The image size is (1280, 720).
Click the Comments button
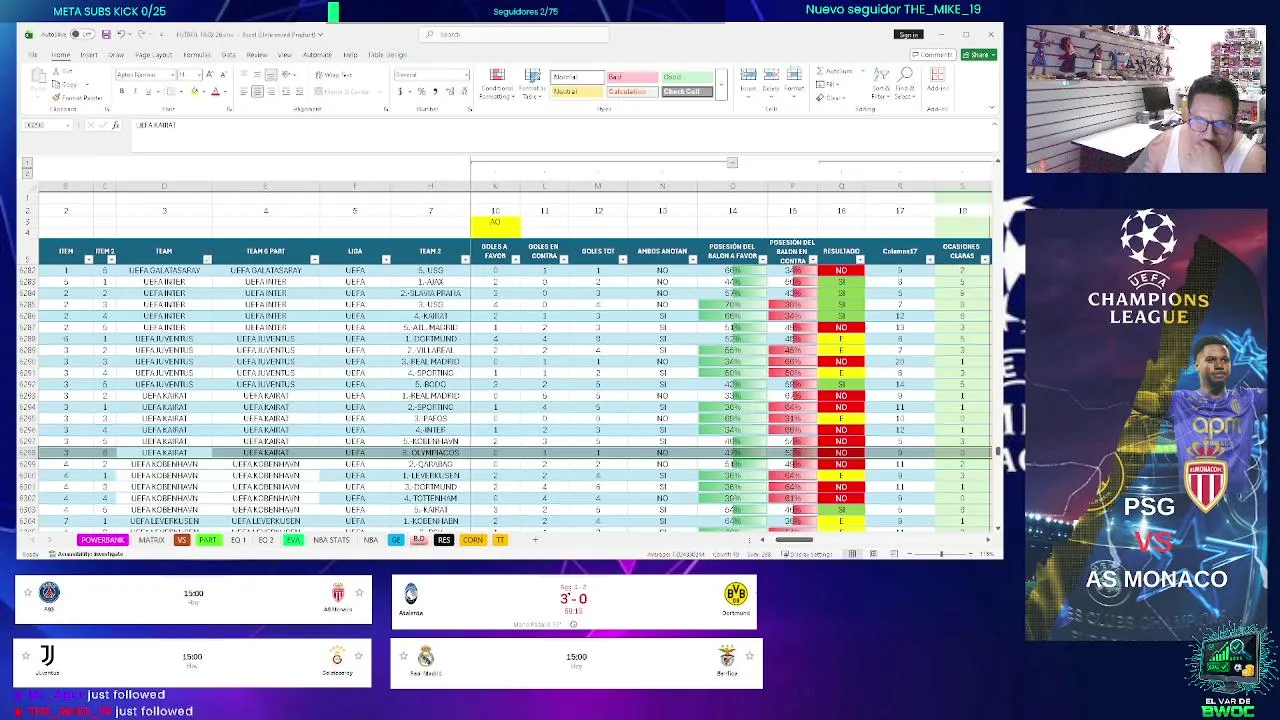[934, 55]
